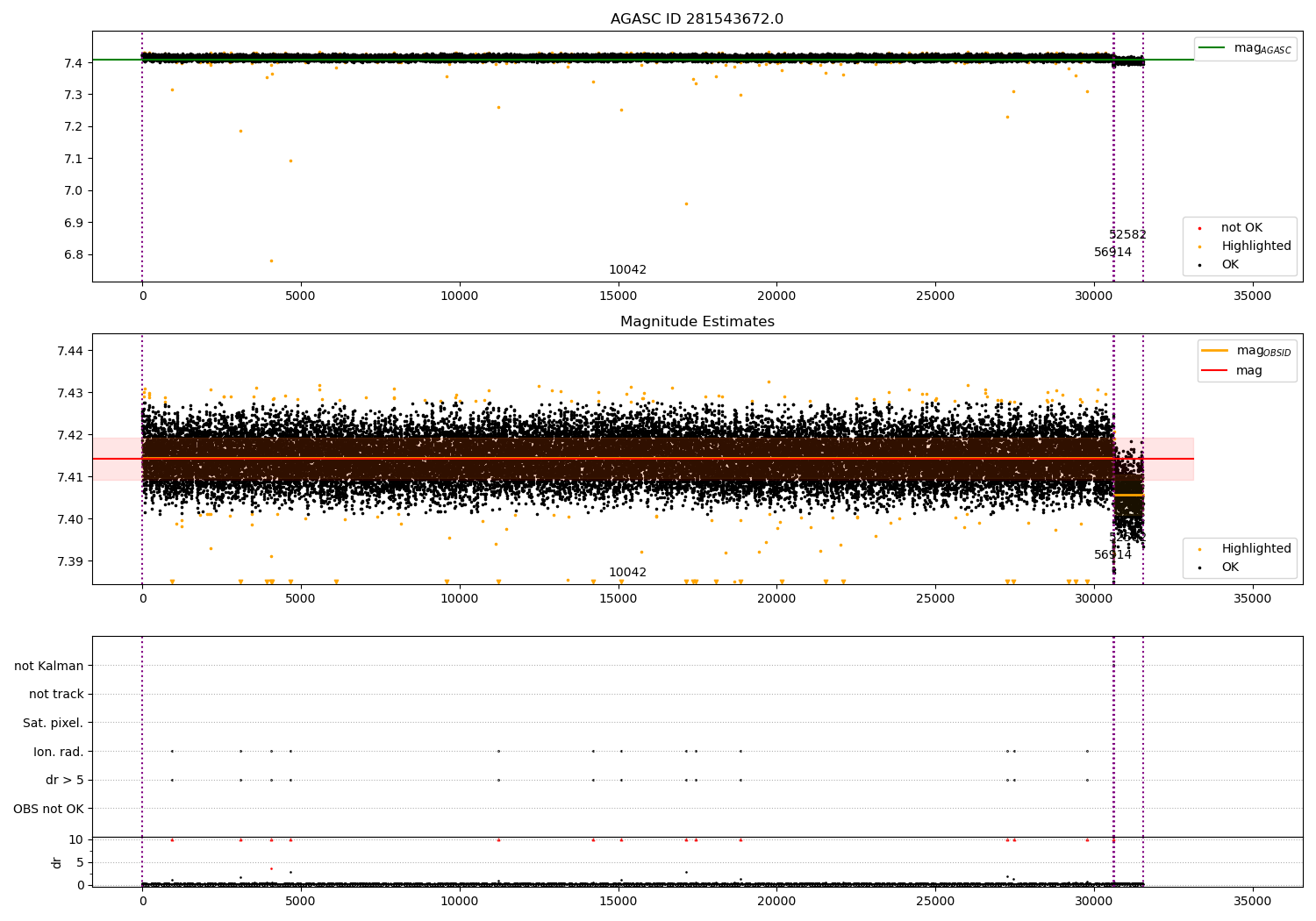
Task: Click the 'Magnitude Estimates' subplot title
Action: (x=697, y=322)
